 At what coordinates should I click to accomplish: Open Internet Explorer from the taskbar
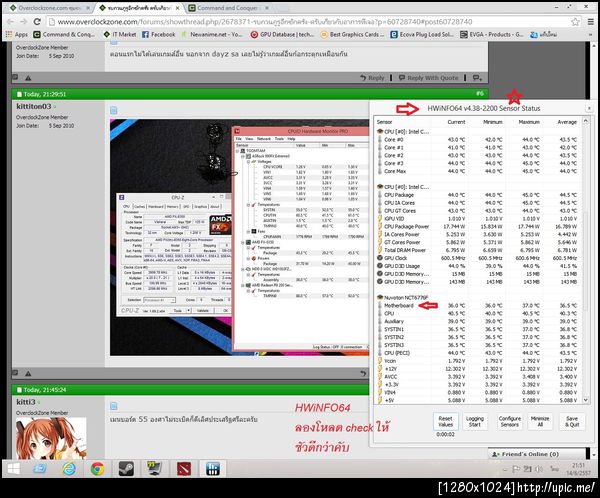click(69, 469)
